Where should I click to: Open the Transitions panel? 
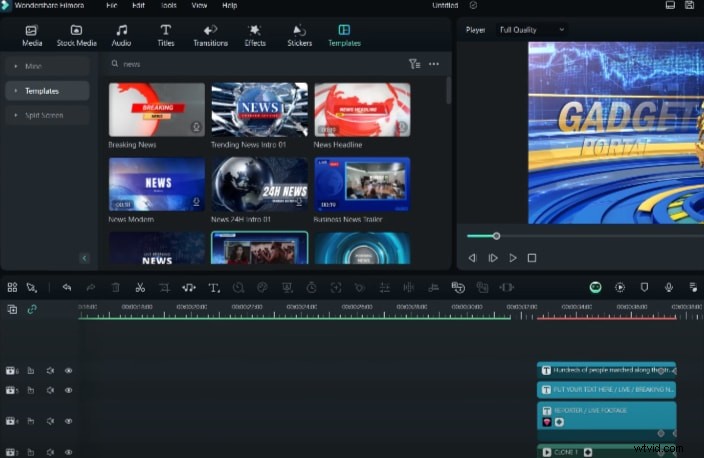click(210, 35)
